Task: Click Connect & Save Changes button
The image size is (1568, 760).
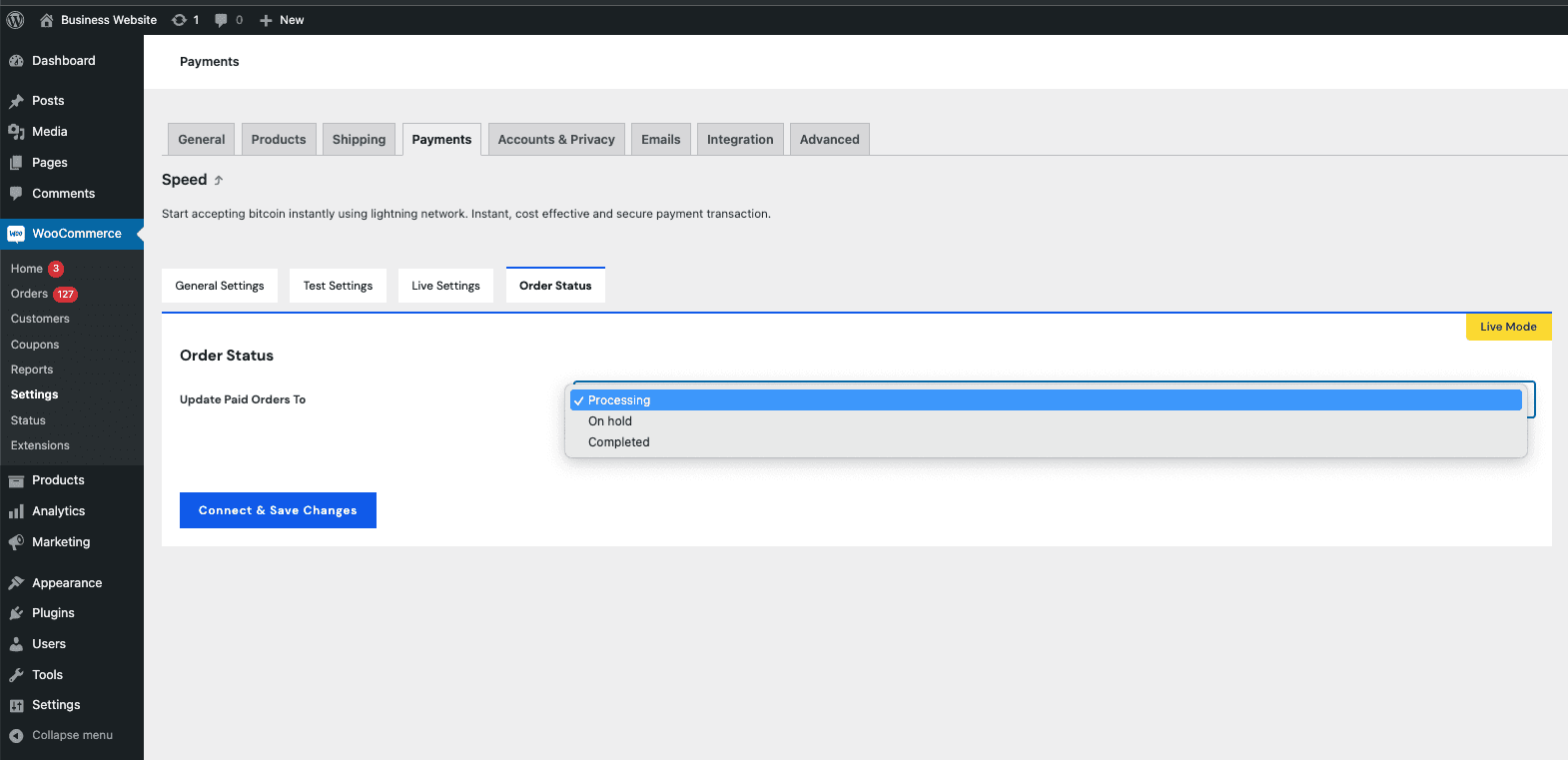Action: tap(278, 510)
